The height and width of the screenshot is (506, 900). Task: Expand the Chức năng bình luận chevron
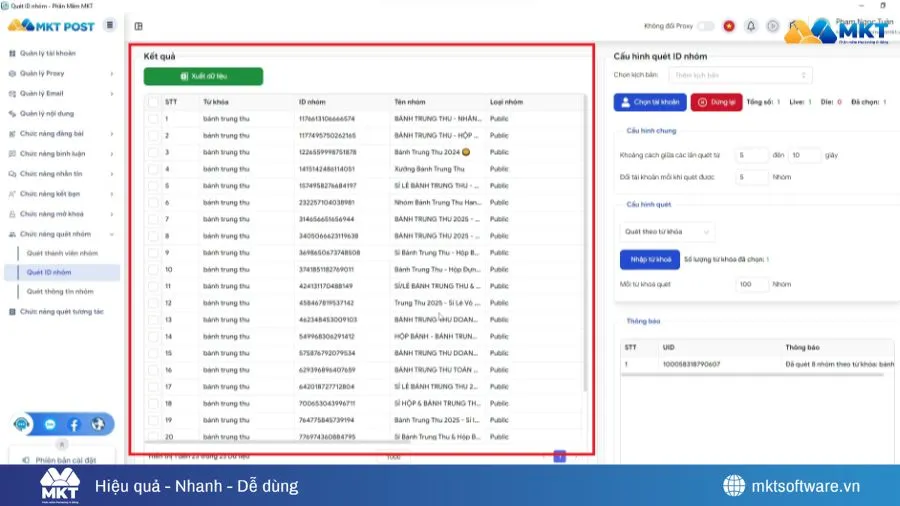coord(112,154)
